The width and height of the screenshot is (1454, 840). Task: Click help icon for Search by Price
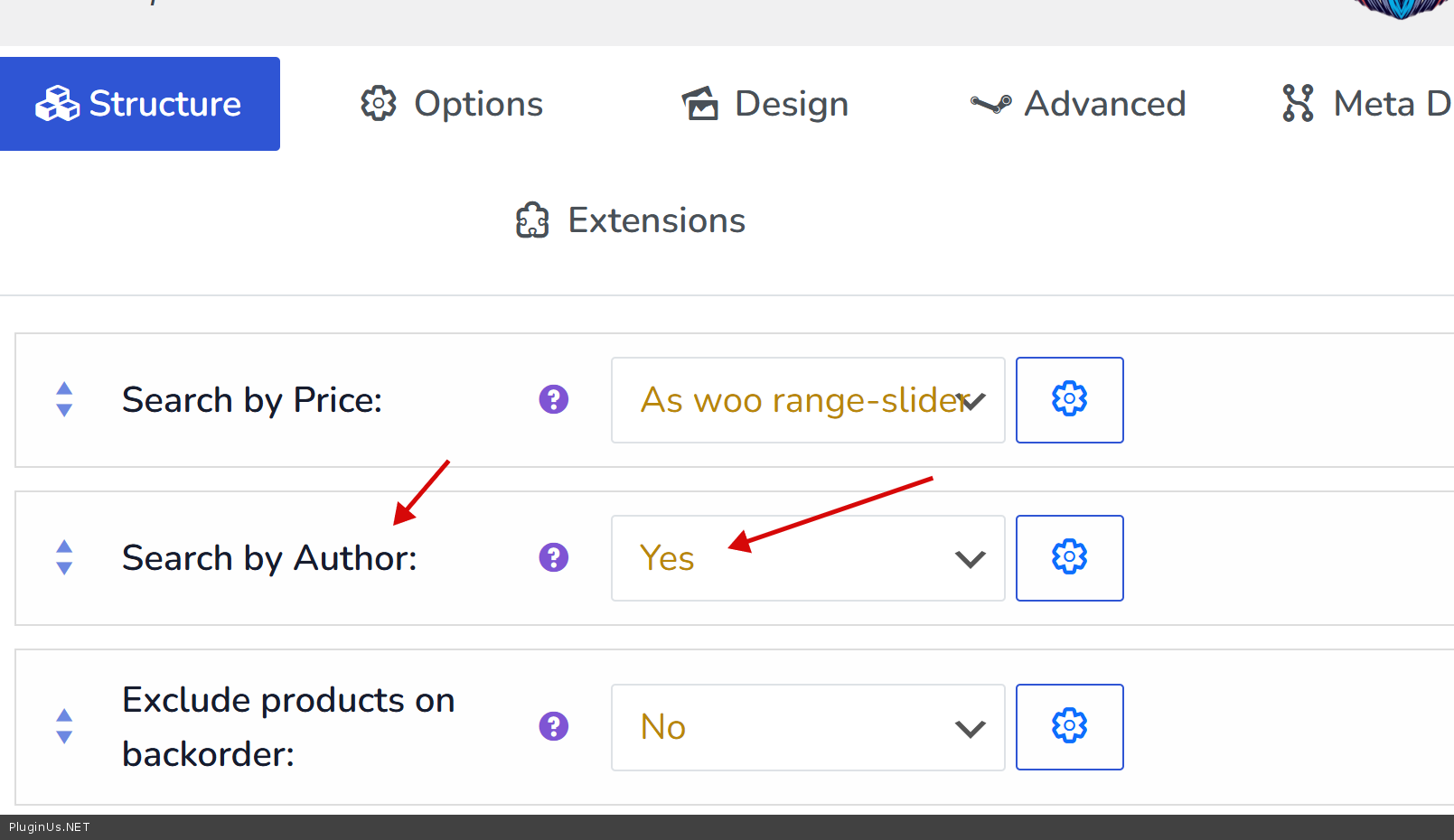pyautogui.click(x=553, y=399)
